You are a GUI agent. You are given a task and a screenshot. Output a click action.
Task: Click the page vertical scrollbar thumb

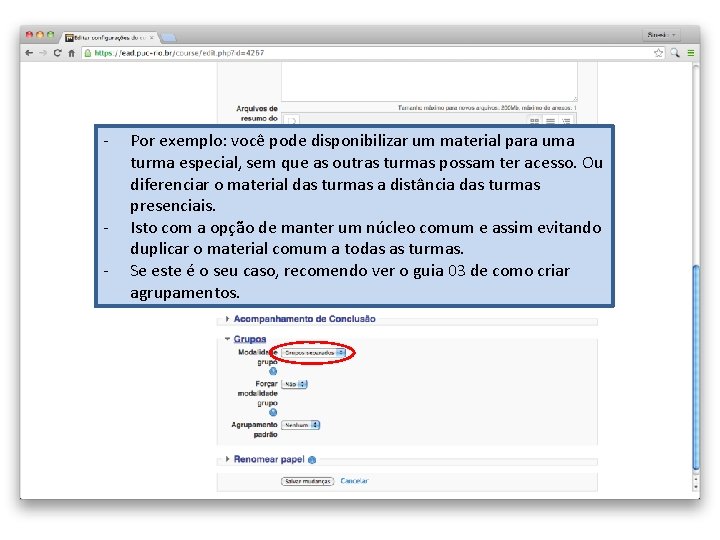point(696,367)
